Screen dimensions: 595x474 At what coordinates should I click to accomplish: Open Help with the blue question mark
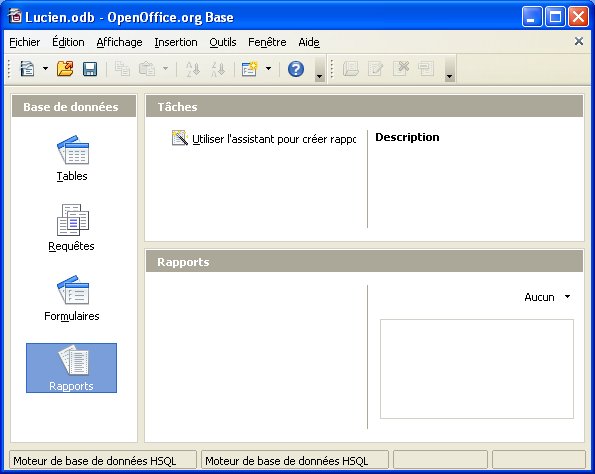tap(296, 69)
